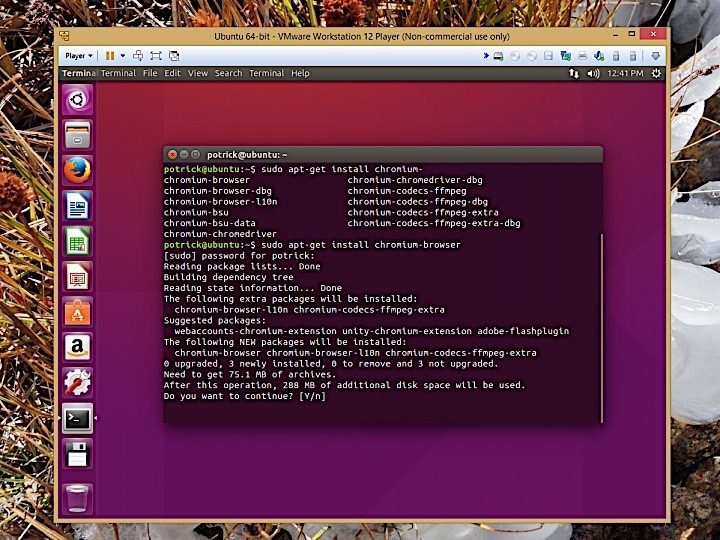Image resolution: width=720 pixels, height=540 pixels.
Task: Click the Amazon launcher icon
Action: (77, 347)
